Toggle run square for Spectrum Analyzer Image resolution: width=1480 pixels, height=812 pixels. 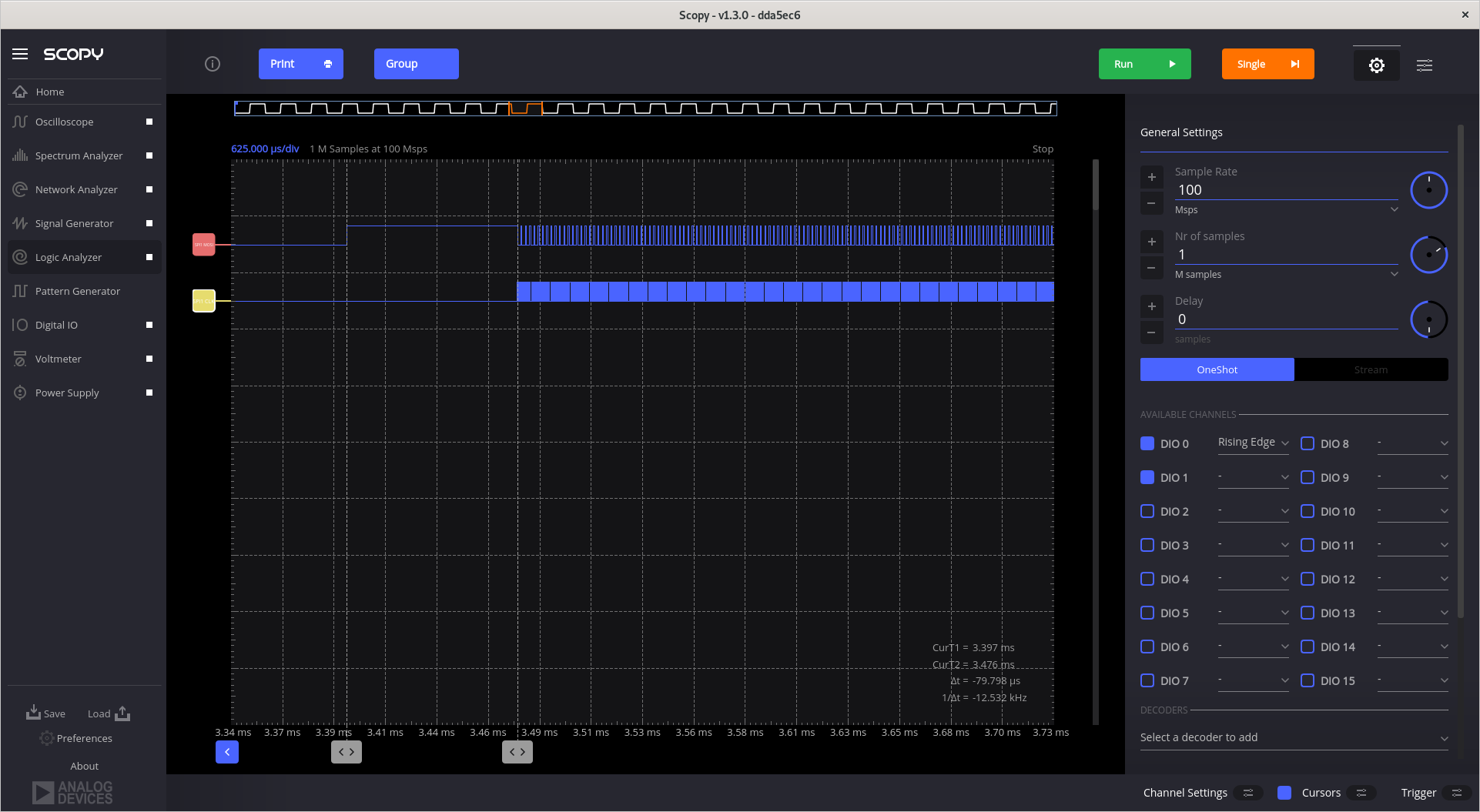click(x=149, y=155)
